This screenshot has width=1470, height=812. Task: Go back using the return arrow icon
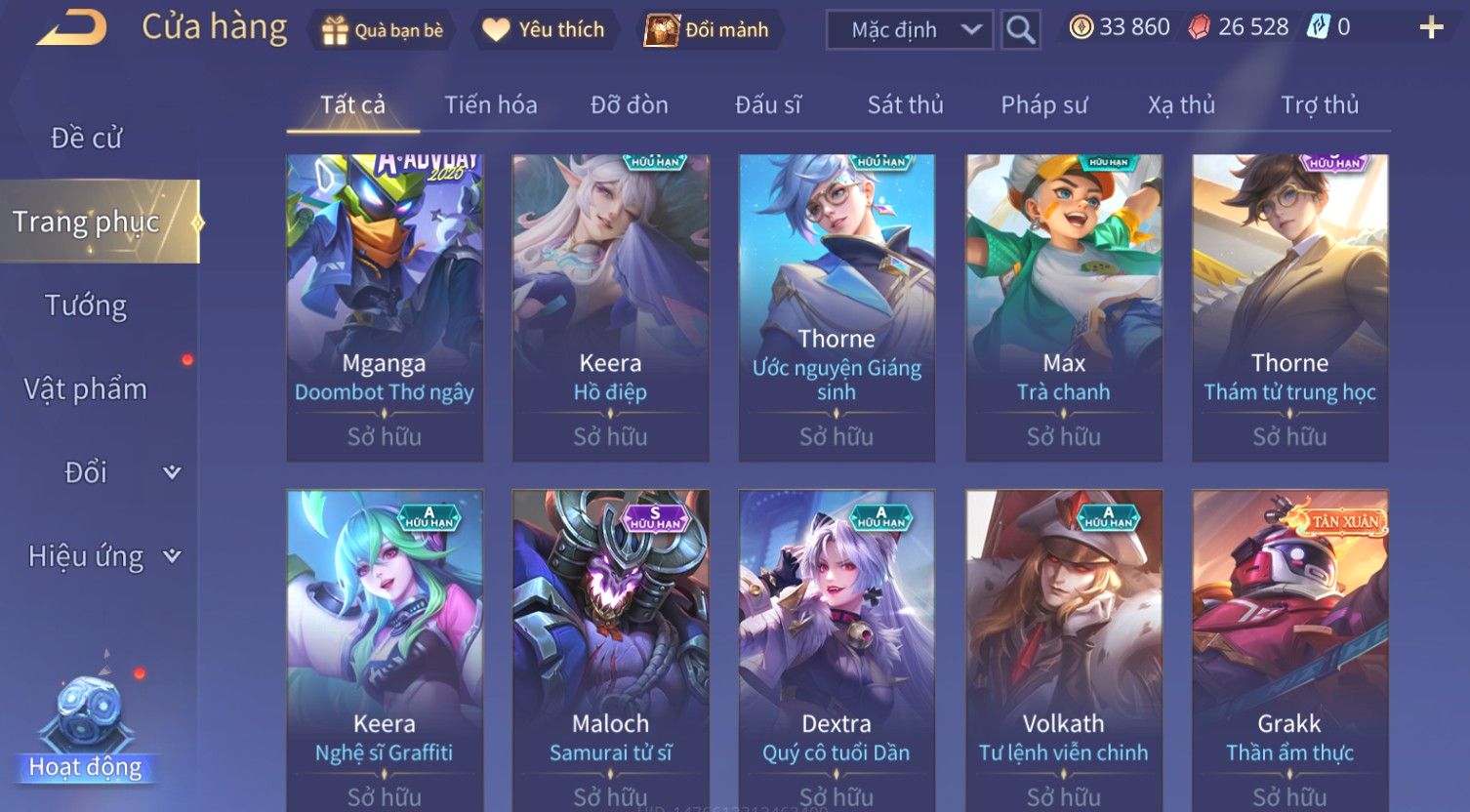click(x=72, y=27)
